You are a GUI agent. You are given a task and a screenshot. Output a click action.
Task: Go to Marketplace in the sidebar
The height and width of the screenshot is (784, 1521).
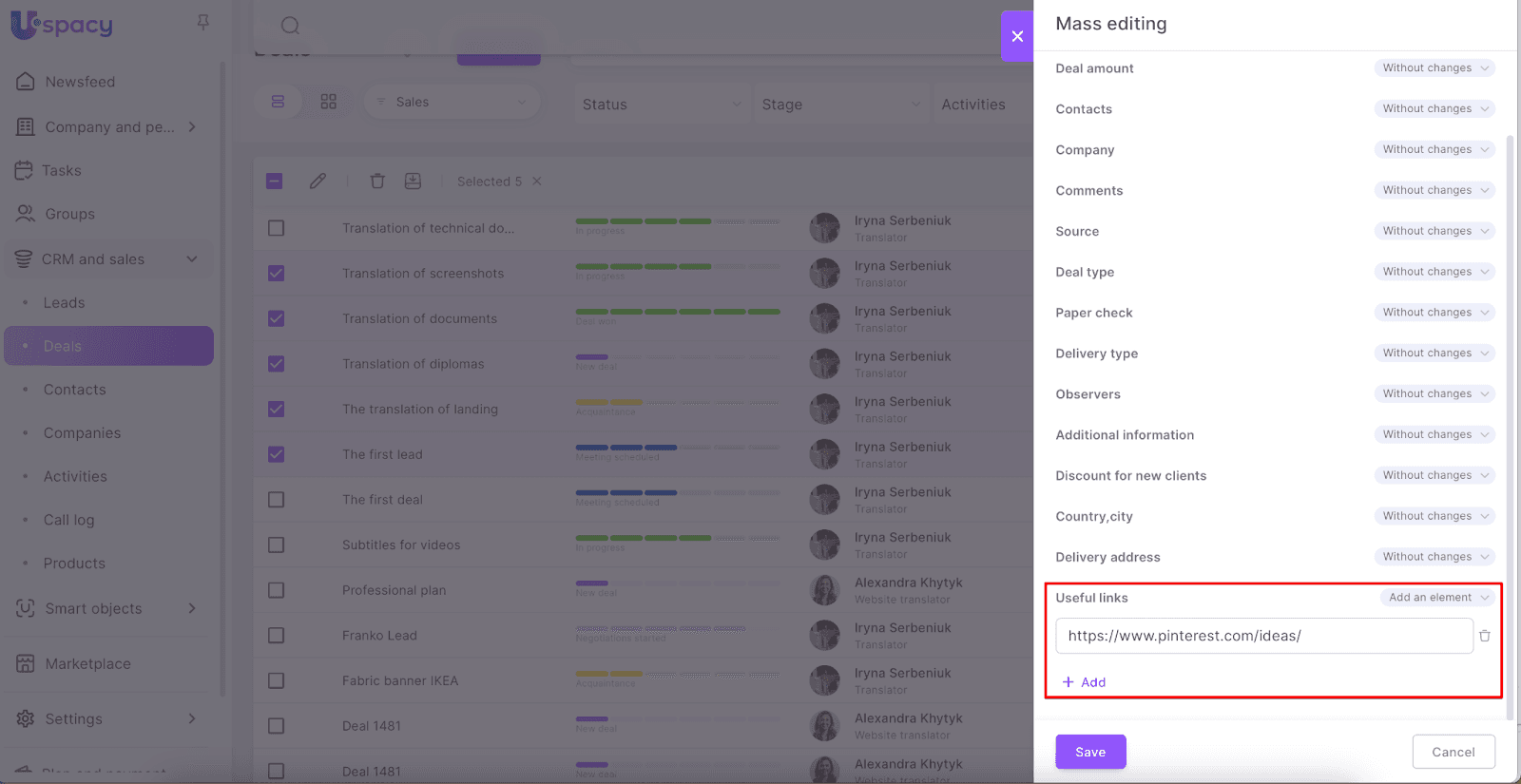pyautogui.click(x=87, y=663)
